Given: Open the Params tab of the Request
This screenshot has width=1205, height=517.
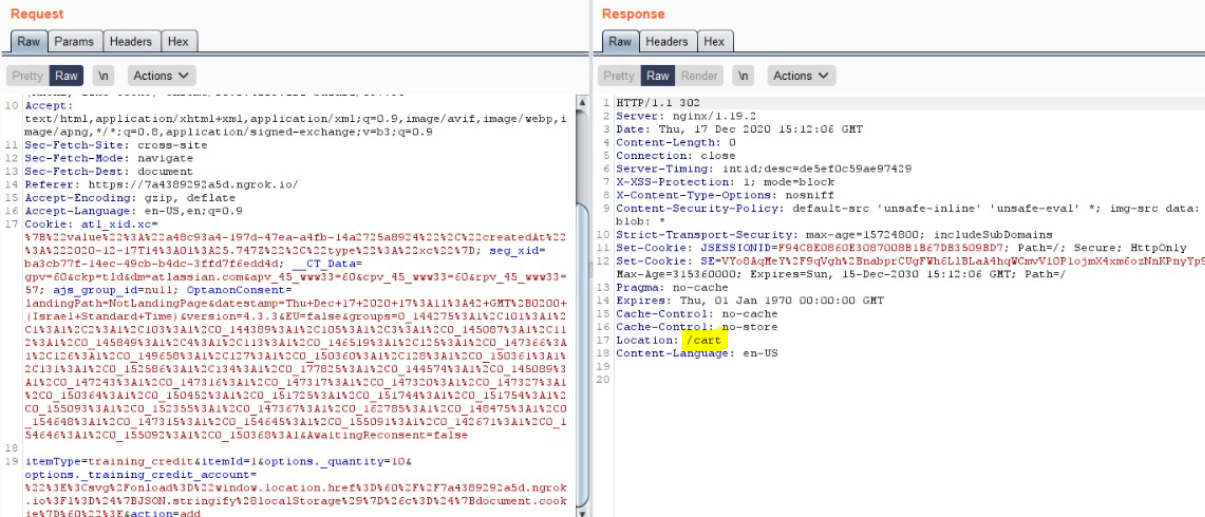Looking at the screenshot, I should coord(73,42).
